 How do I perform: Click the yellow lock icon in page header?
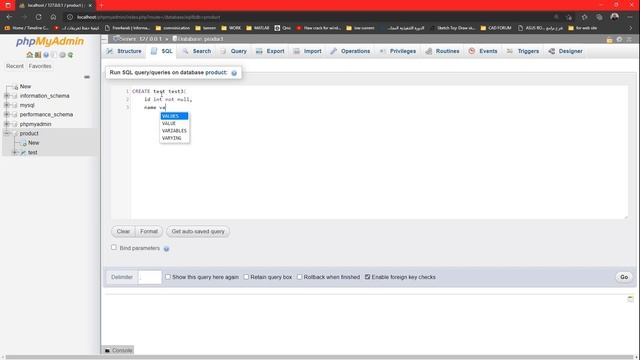(609, 40)
